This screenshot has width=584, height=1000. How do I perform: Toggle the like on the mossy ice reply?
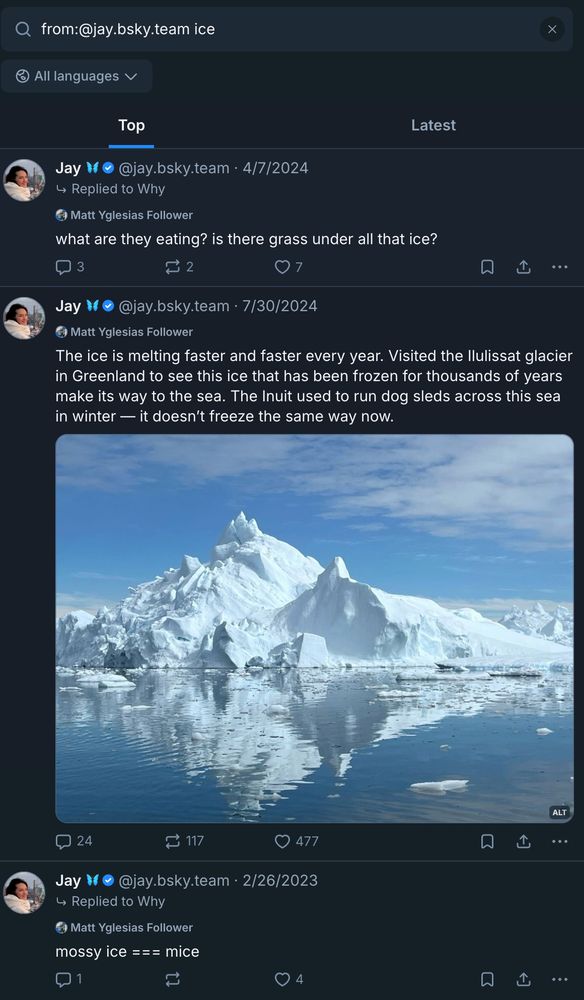(281, 979)
